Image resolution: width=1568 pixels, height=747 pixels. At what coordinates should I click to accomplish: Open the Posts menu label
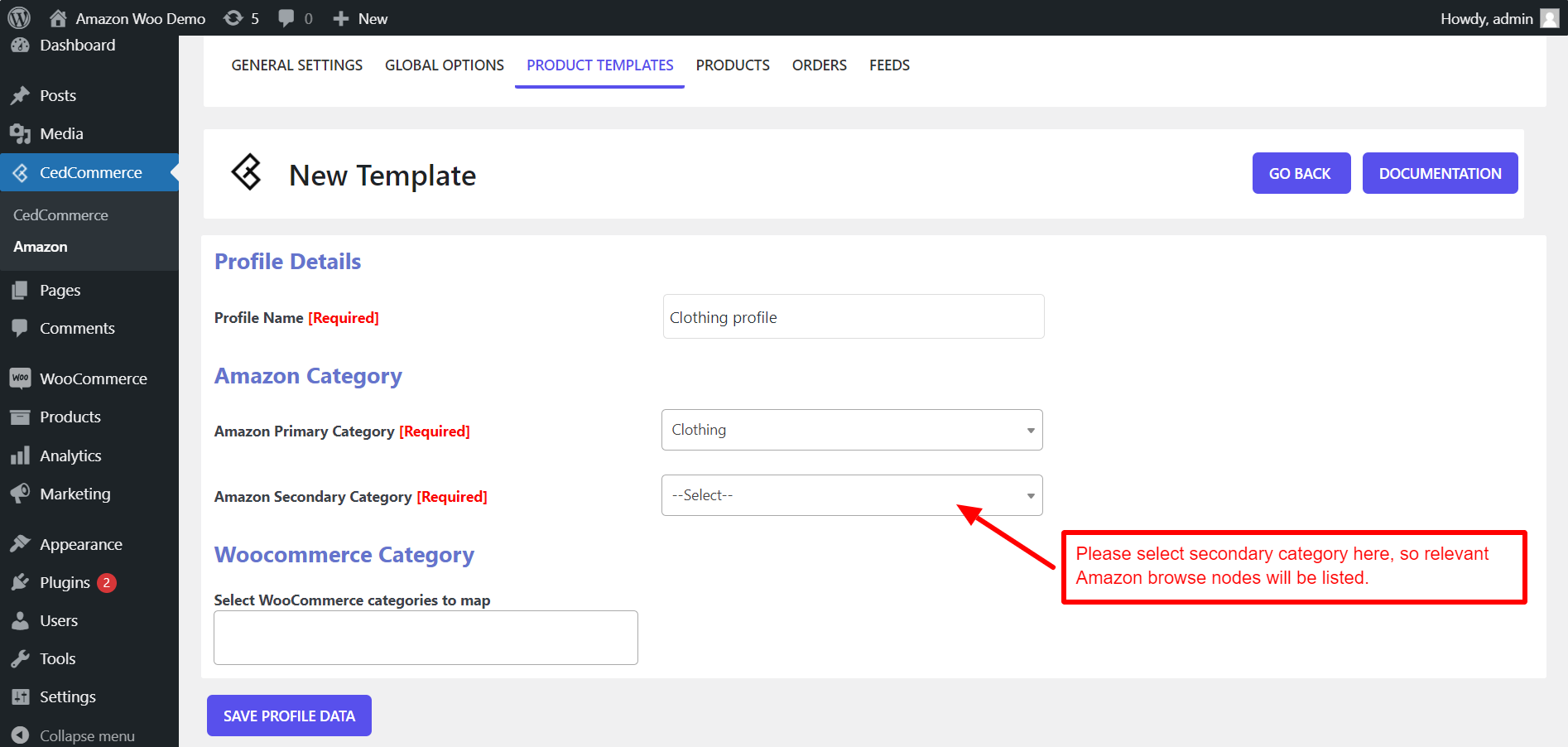pos(58,95)
